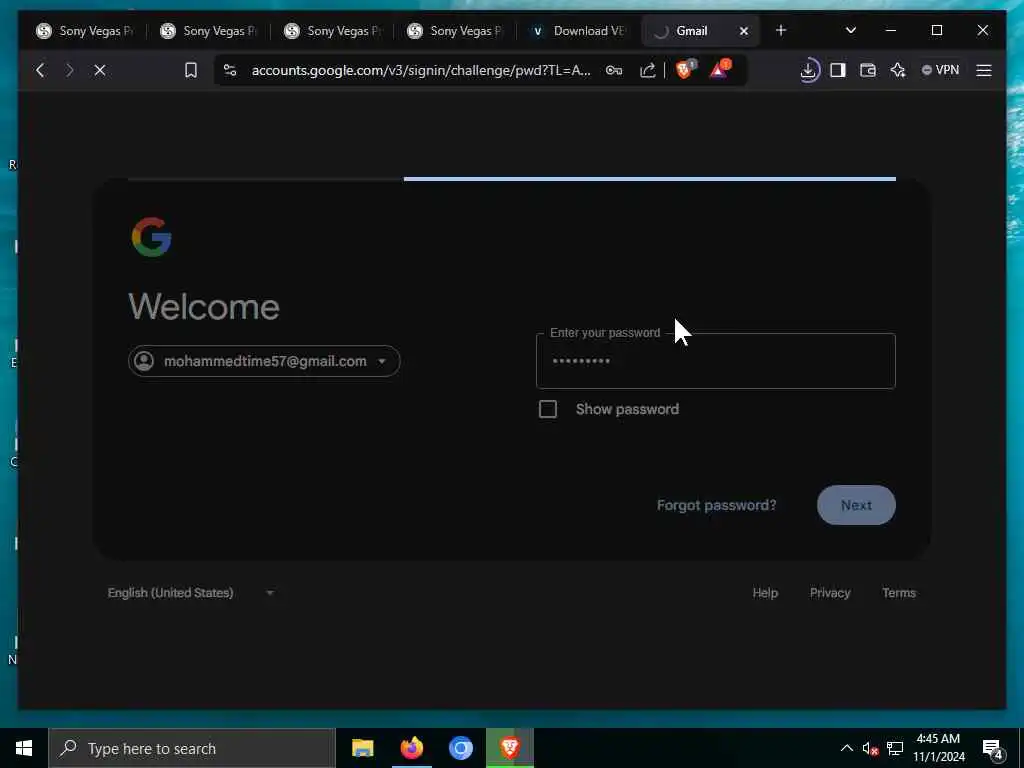The image size is (1024, 768).
Task: Switch to the fourth Sony Vegas tab
Action: [456, 31]
